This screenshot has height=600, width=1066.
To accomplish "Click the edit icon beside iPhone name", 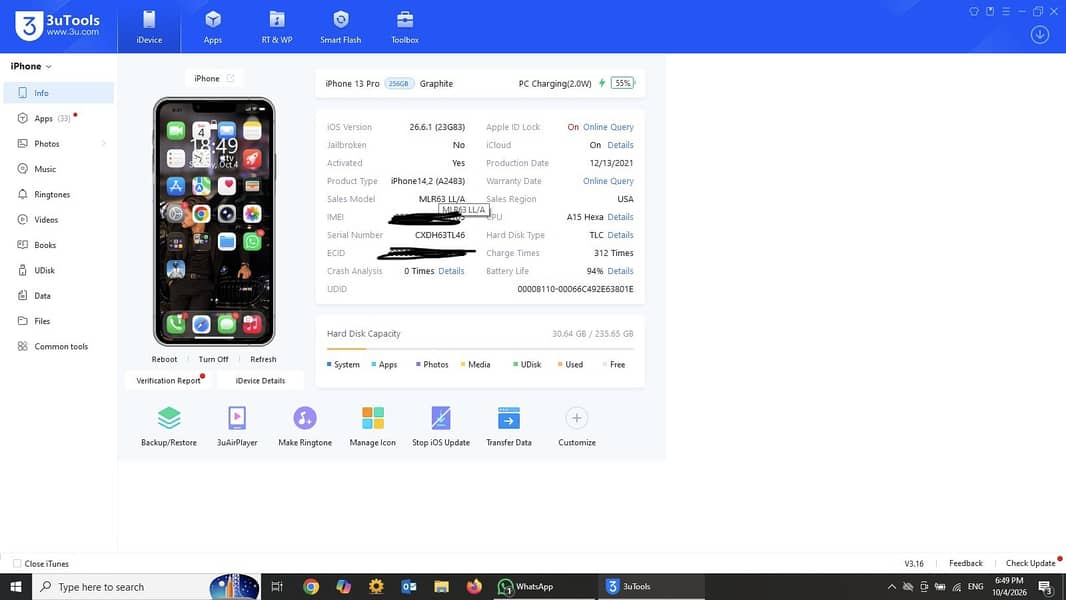I will [x=230, y=78].
